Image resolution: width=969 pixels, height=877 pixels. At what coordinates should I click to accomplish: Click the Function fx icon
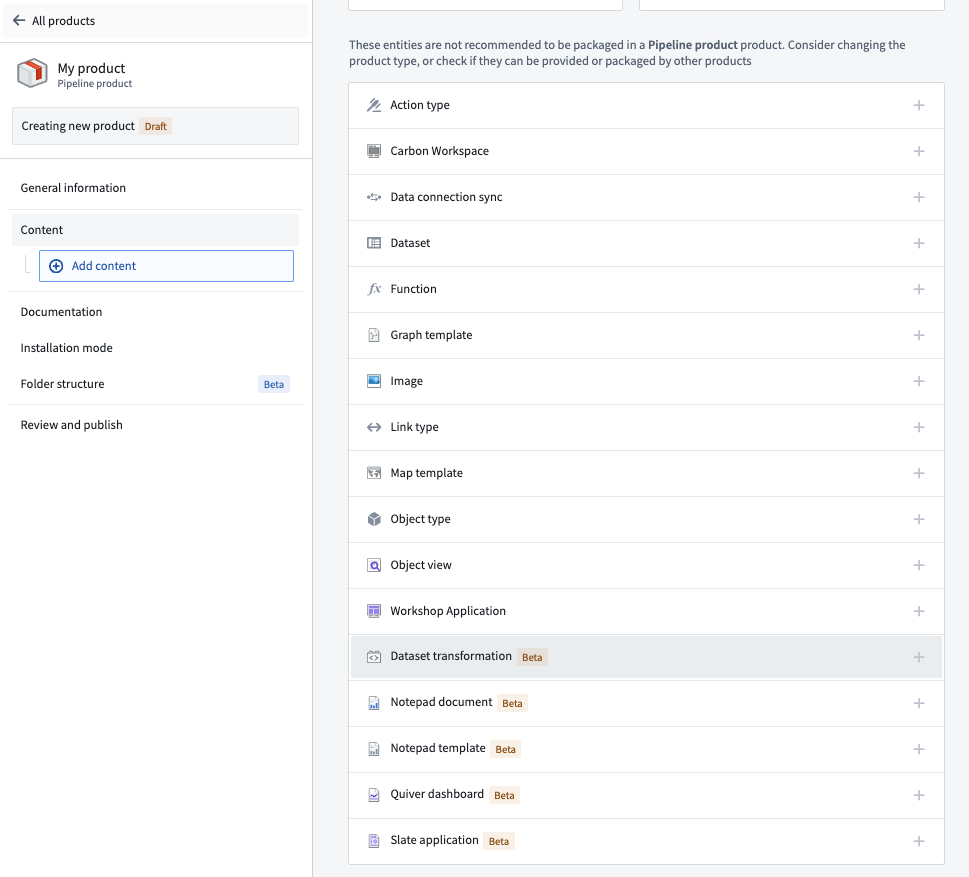click(x=374, y=289)
